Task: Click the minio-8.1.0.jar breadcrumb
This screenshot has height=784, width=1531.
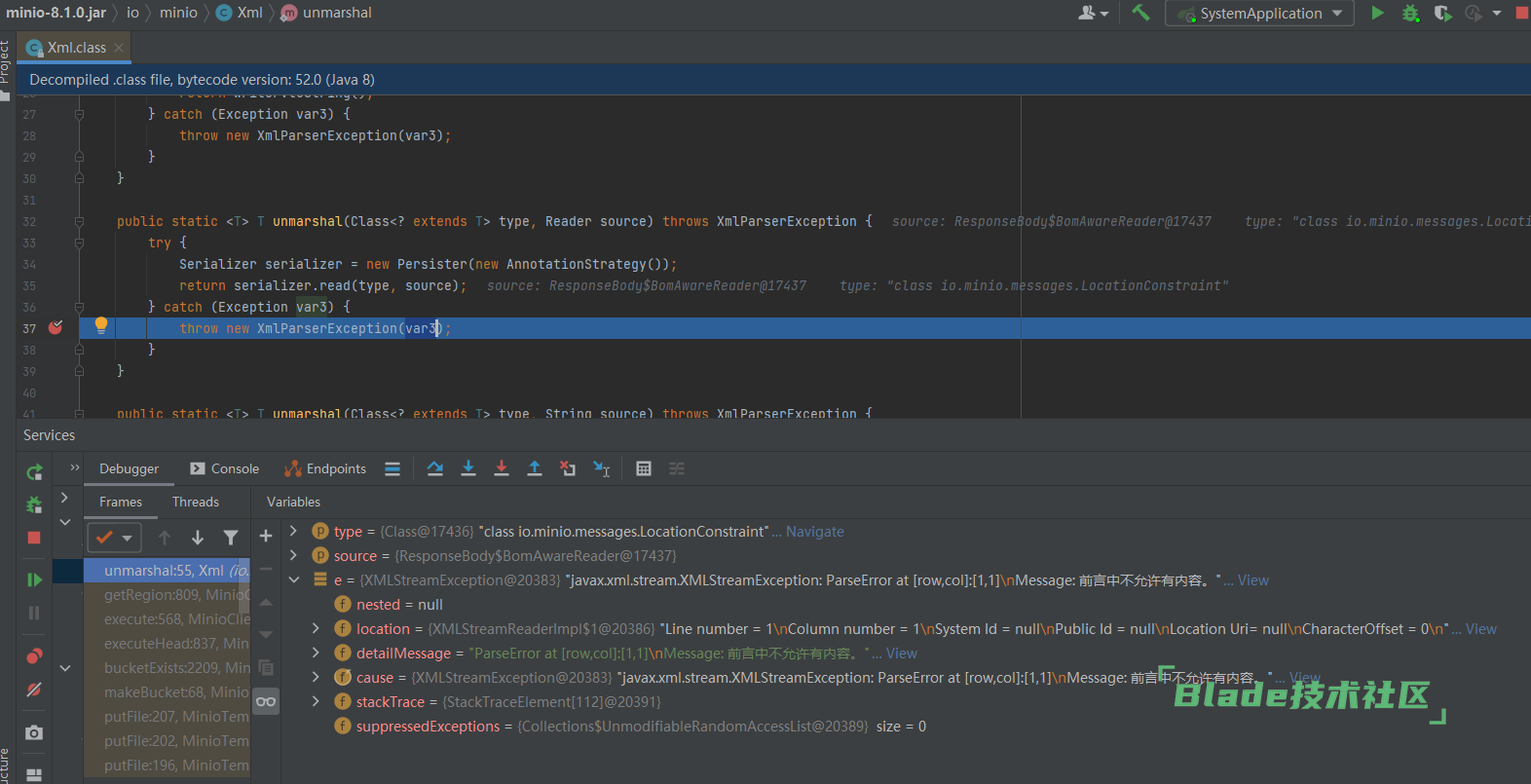Action: (x=56, y=13)
